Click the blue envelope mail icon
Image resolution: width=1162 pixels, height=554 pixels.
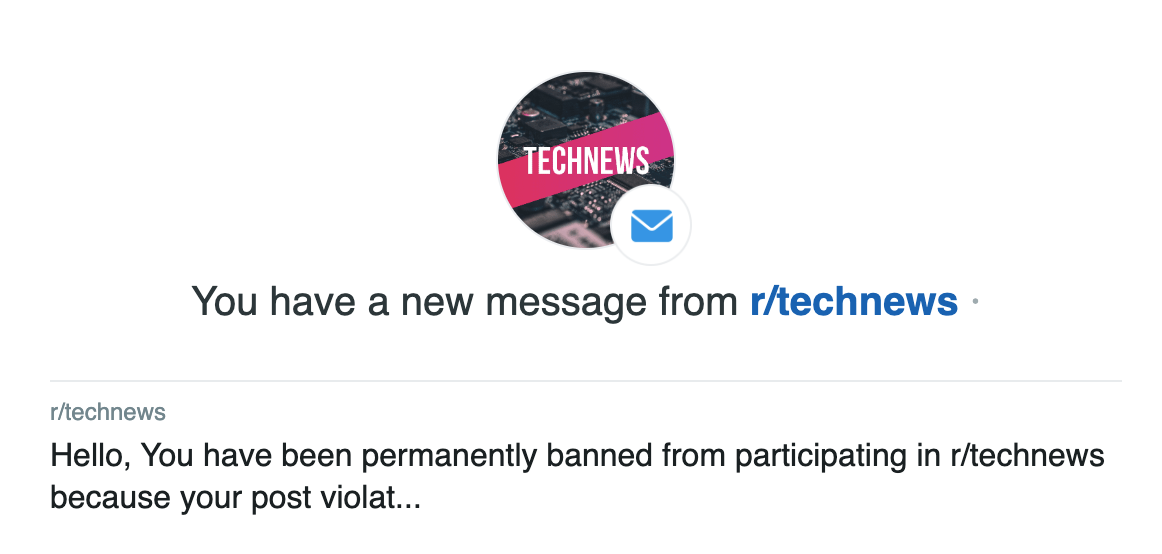coord(651,226)
